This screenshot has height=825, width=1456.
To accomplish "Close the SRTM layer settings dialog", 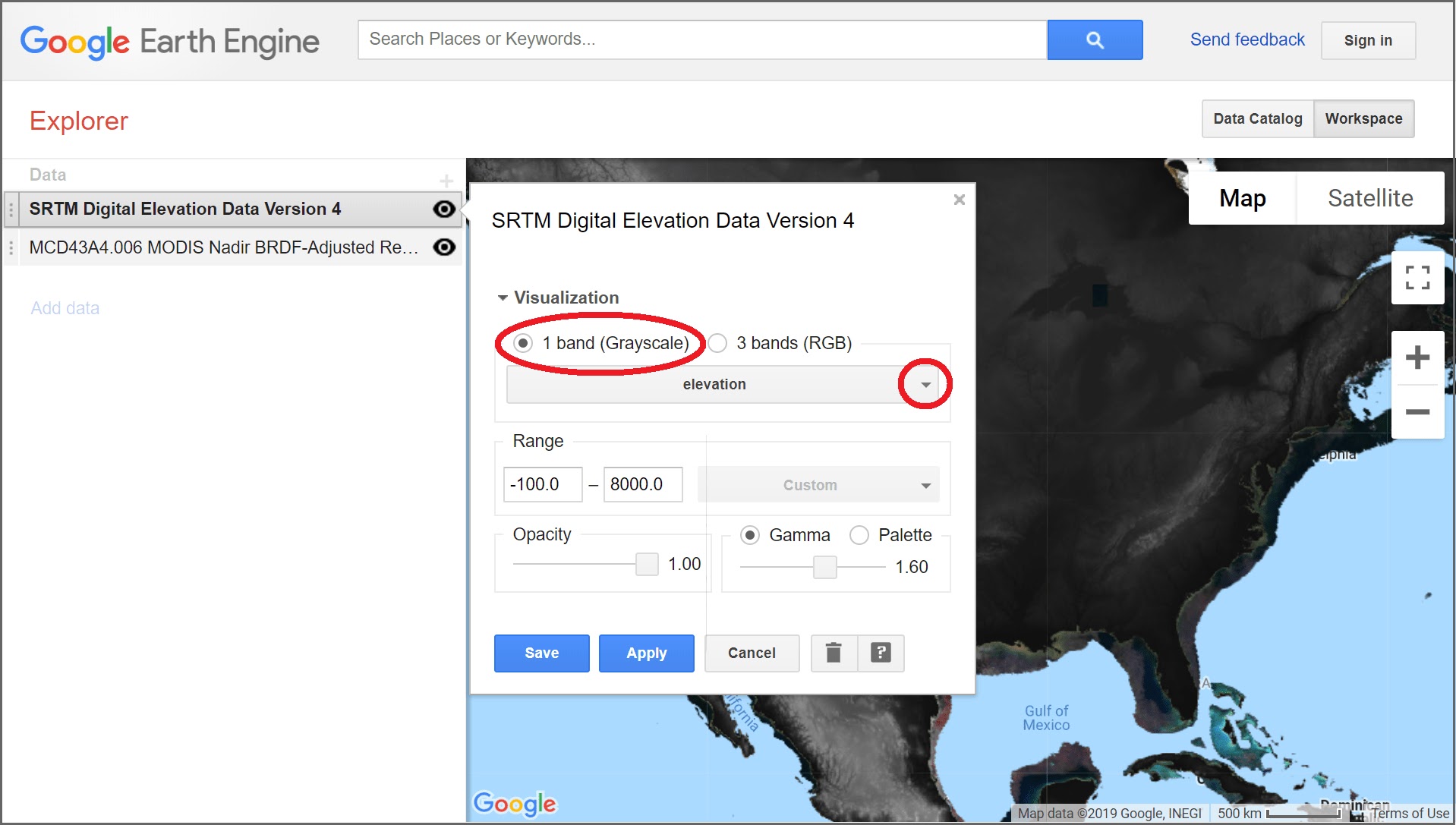I will (x=960, y=200).
